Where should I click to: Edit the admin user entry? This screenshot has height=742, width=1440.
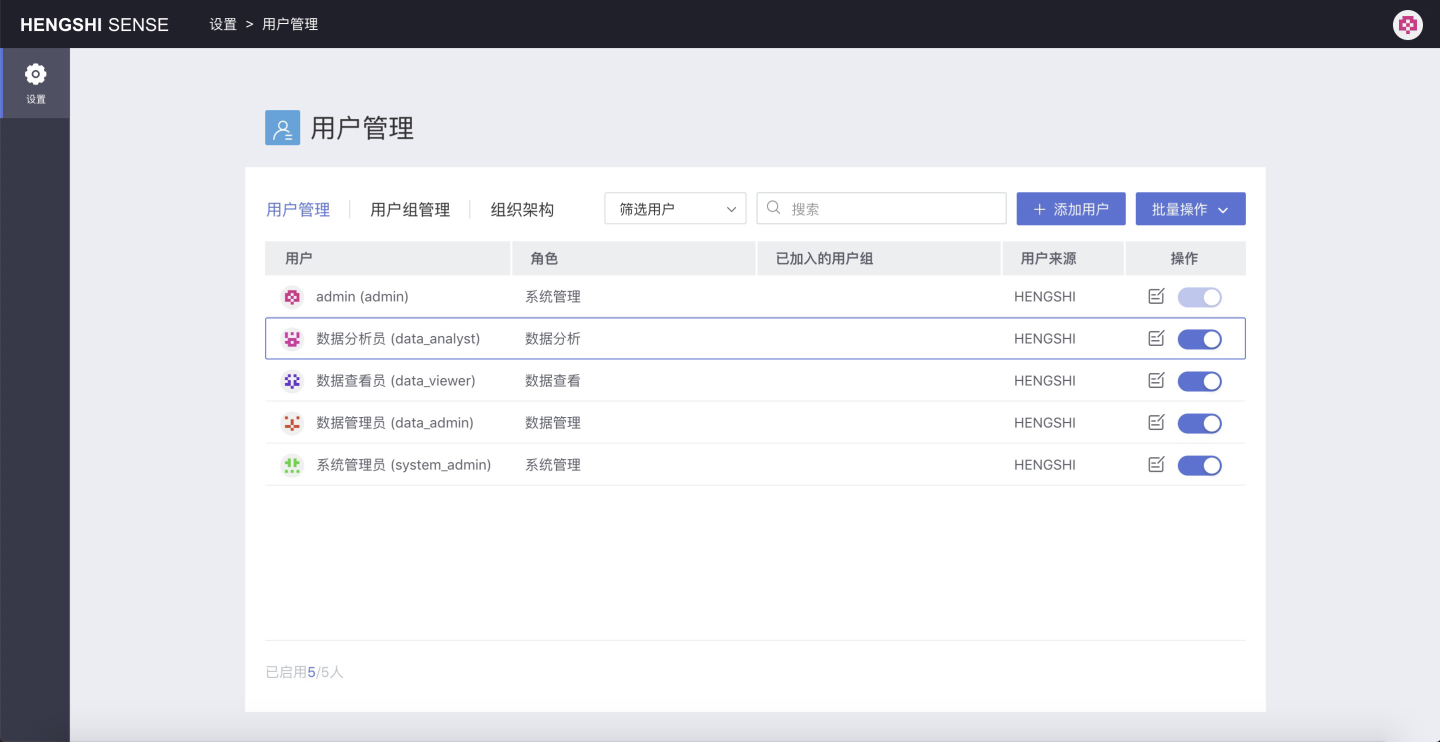pyautogui.click(x=1156, y=296)
